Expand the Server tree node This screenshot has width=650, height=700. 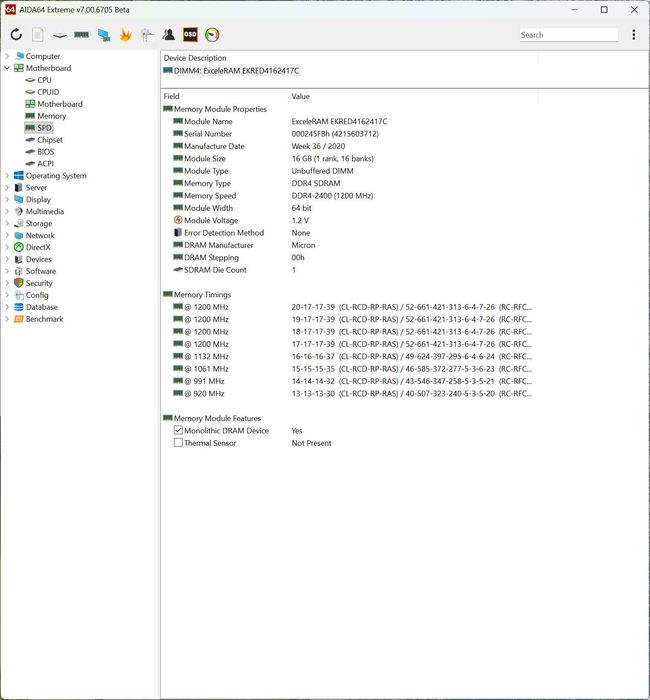coord(7,188)
